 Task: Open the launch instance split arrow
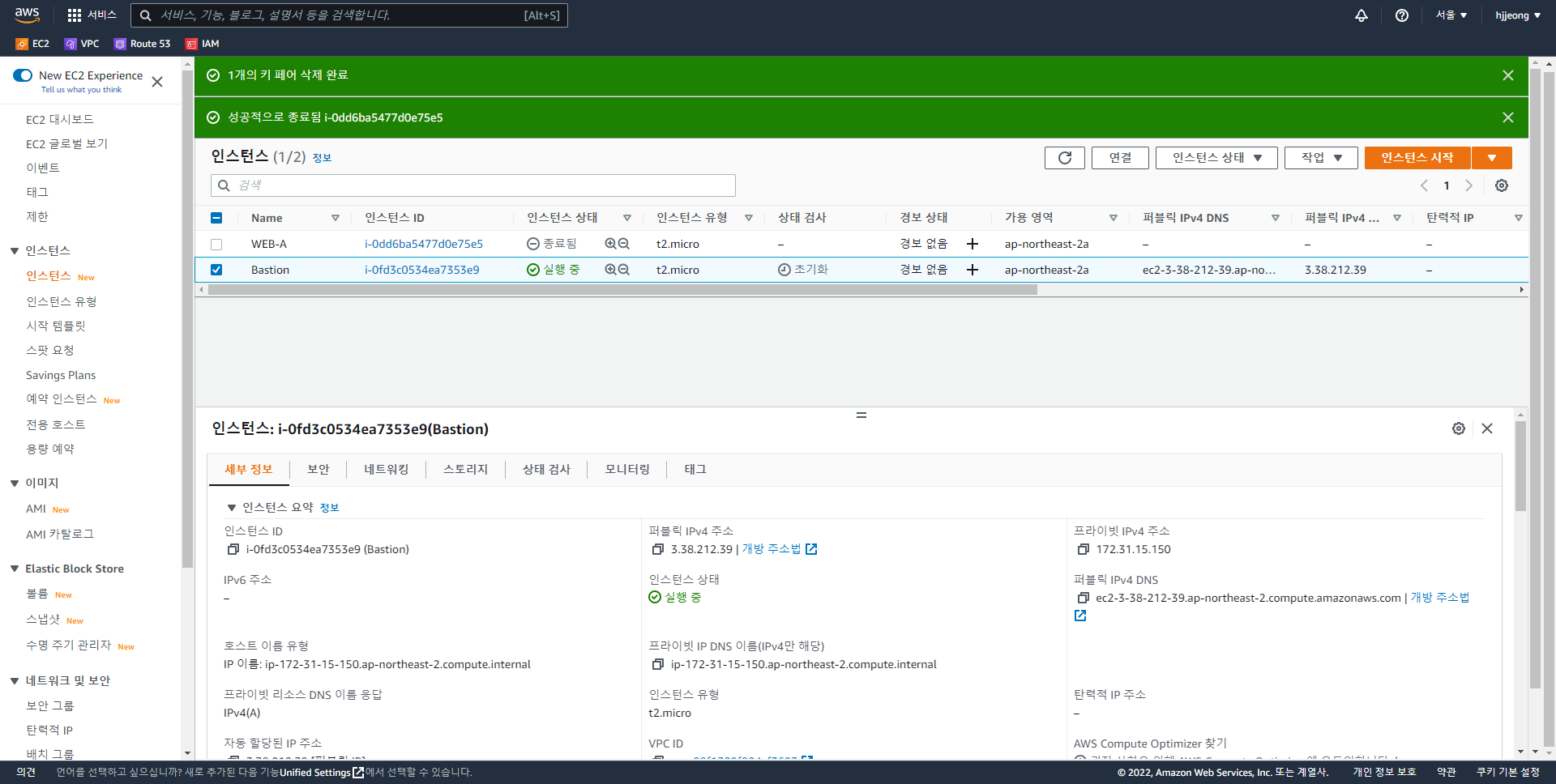[1492, 158]
